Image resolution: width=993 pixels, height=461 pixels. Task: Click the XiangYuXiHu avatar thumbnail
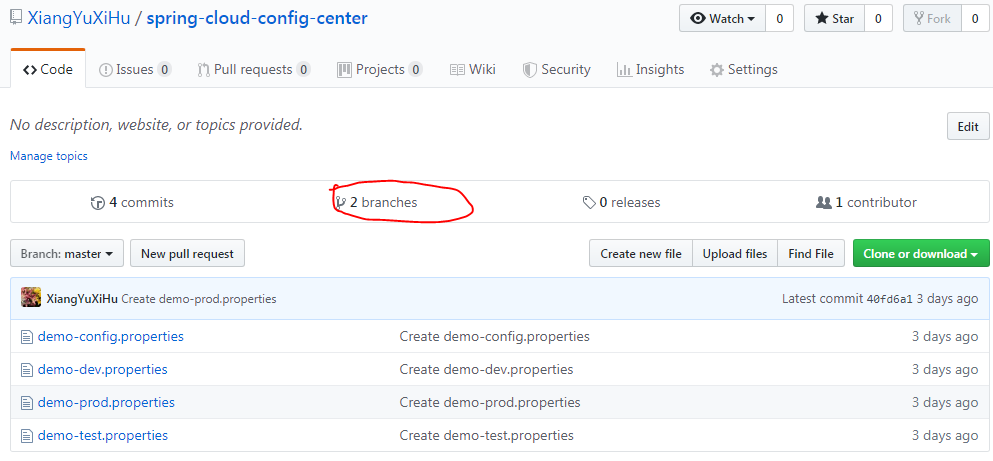pyautogui.click(x=31, y=298)
